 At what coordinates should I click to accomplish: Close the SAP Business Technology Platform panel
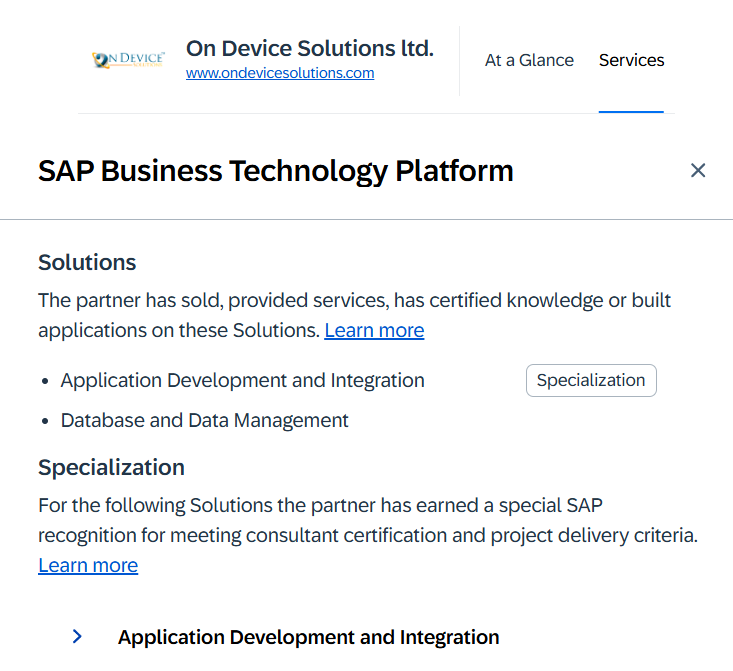(698, 171)
